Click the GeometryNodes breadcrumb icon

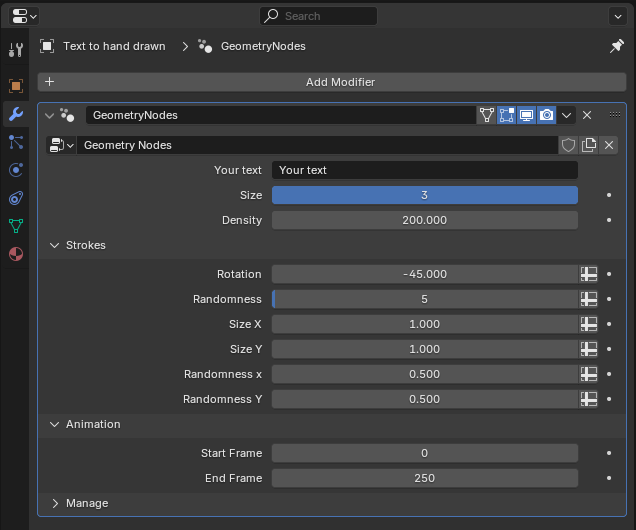click(205, 46)
